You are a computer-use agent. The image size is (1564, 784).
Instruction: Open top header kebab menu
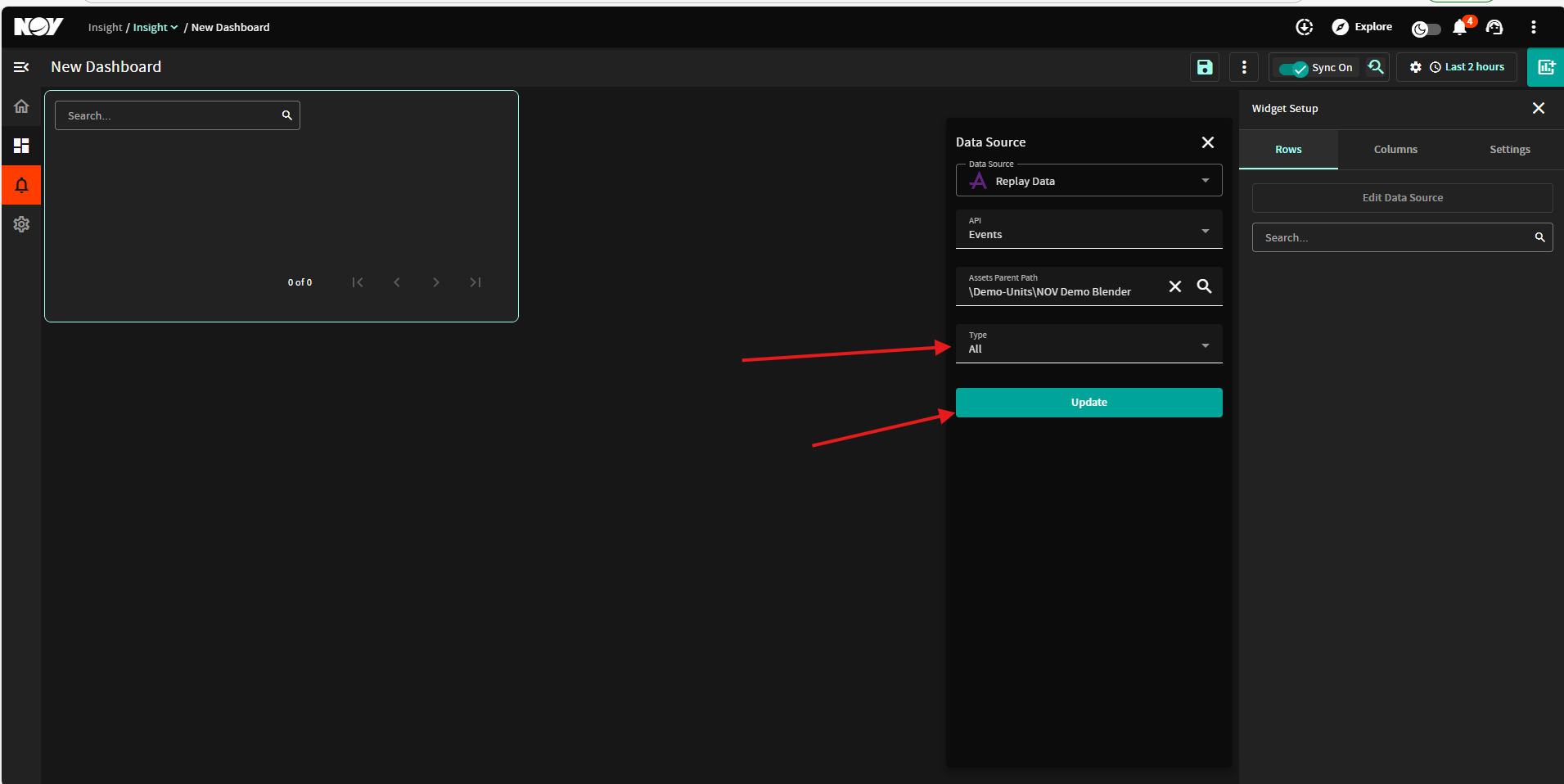(1534, 27)
